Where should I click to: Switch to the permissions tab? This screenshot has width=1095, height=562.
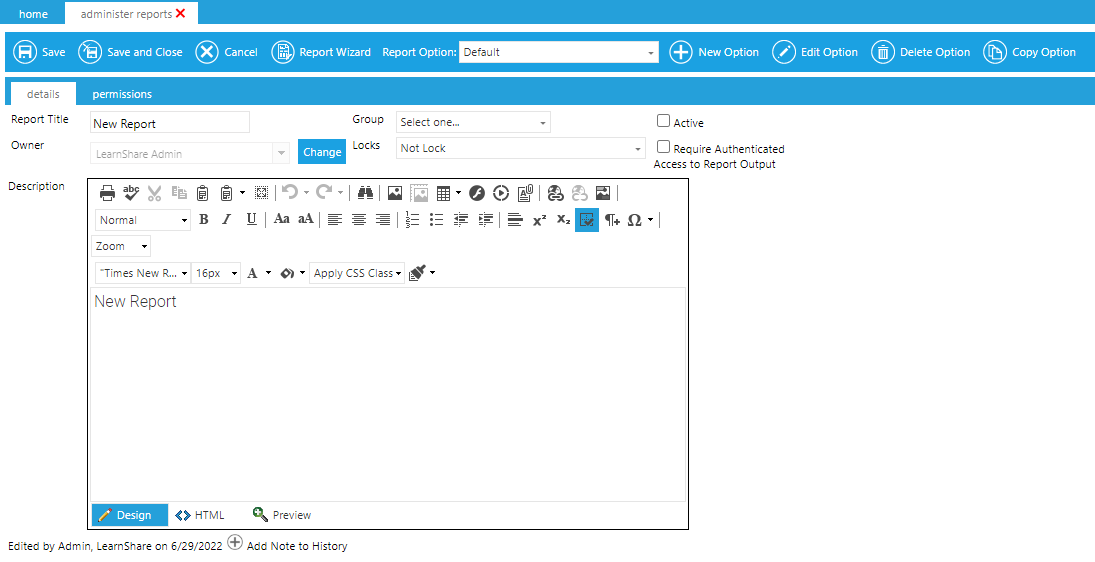[122, 94]
